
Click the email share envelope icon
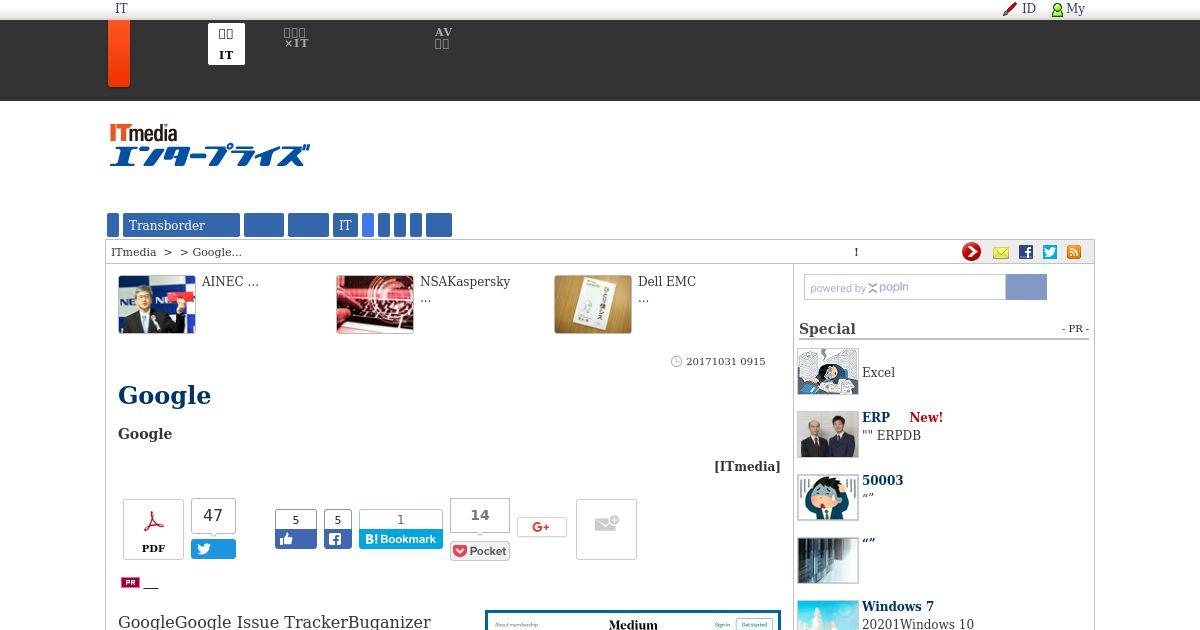click(606, 529)
